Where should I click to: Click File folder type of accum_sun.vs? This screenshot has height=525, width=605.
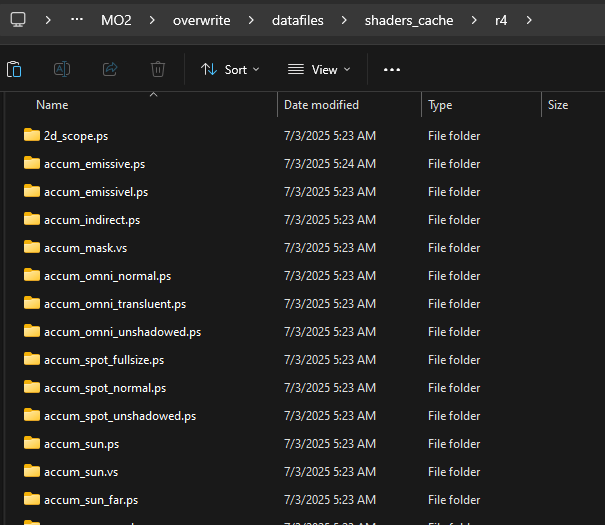pyautogui.click(x=454, y=472)
